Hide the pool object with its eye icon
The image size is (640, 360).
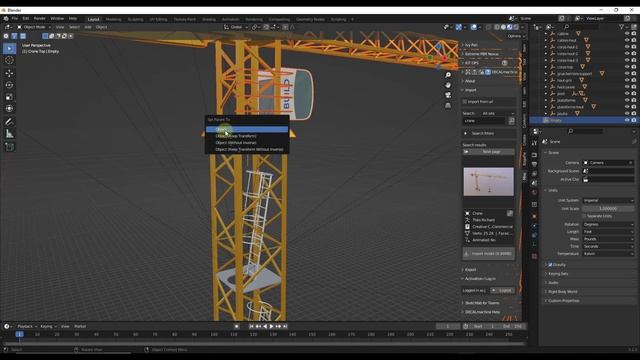tap(627, 93)
